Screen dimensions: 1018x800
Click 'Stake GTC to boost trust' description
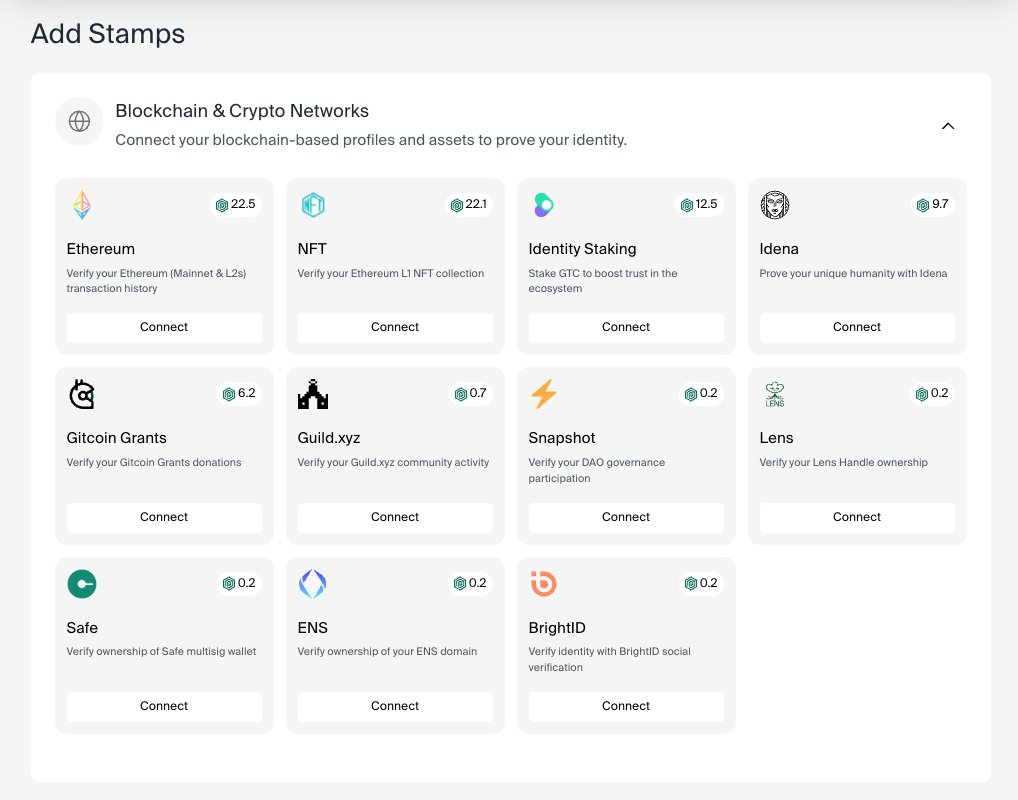[602, 281]
